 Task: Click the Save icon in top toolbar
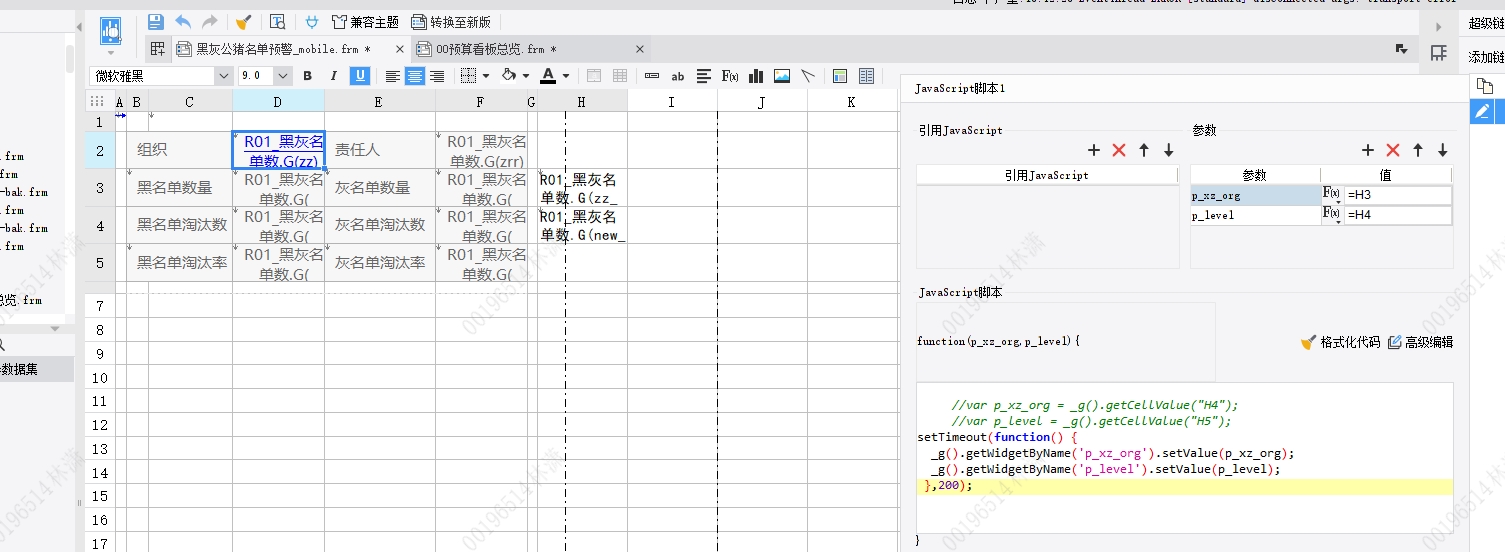(156, 21)
